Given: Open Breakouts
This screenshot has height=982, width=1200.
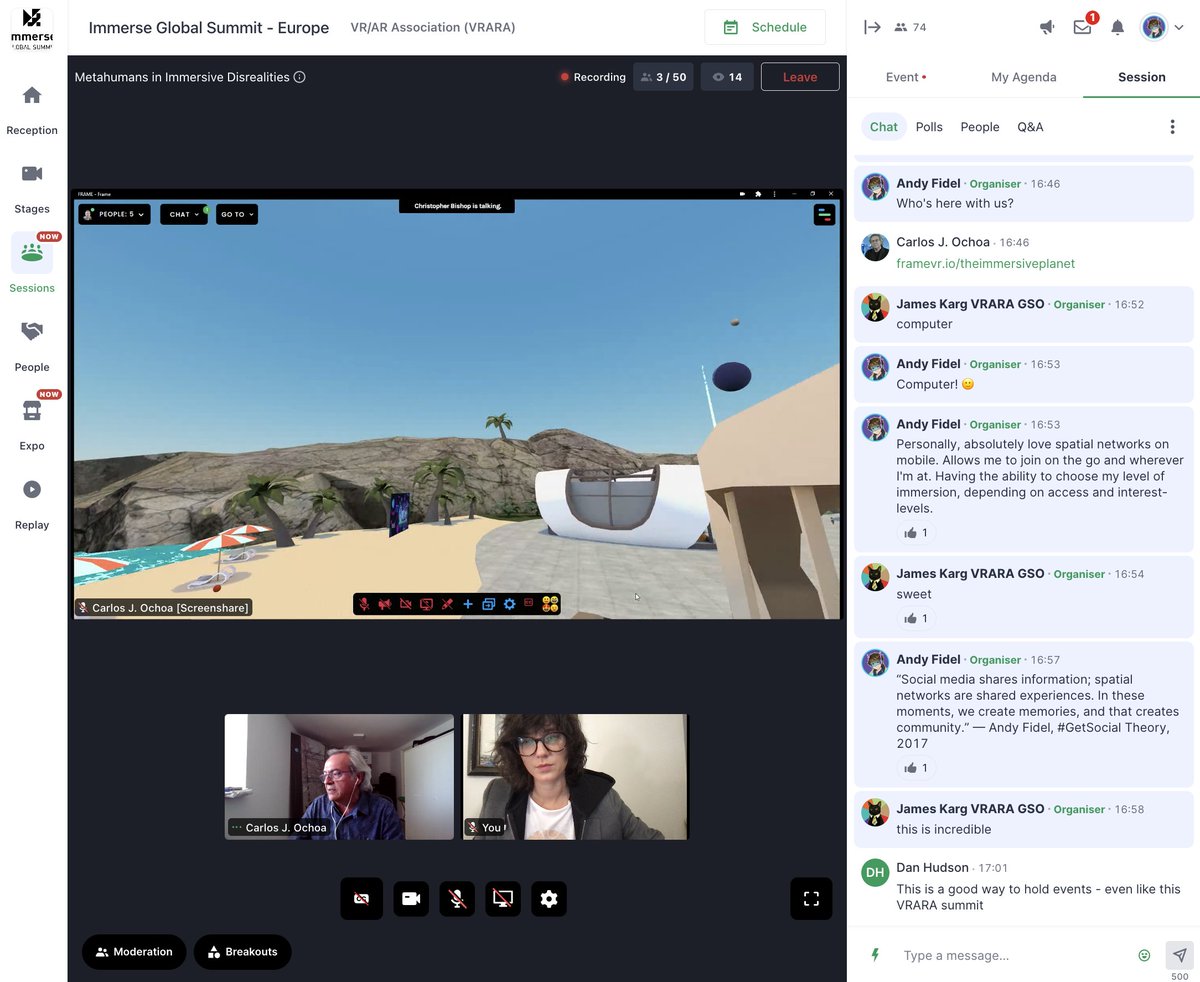Looking at the screenshot, I should (242, 952).
